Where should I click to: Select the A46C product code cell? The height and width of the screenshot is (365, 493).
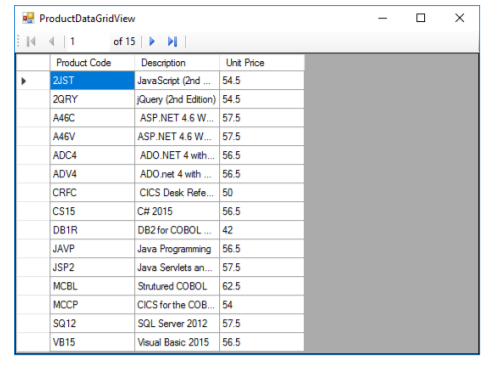pos(92,118)
